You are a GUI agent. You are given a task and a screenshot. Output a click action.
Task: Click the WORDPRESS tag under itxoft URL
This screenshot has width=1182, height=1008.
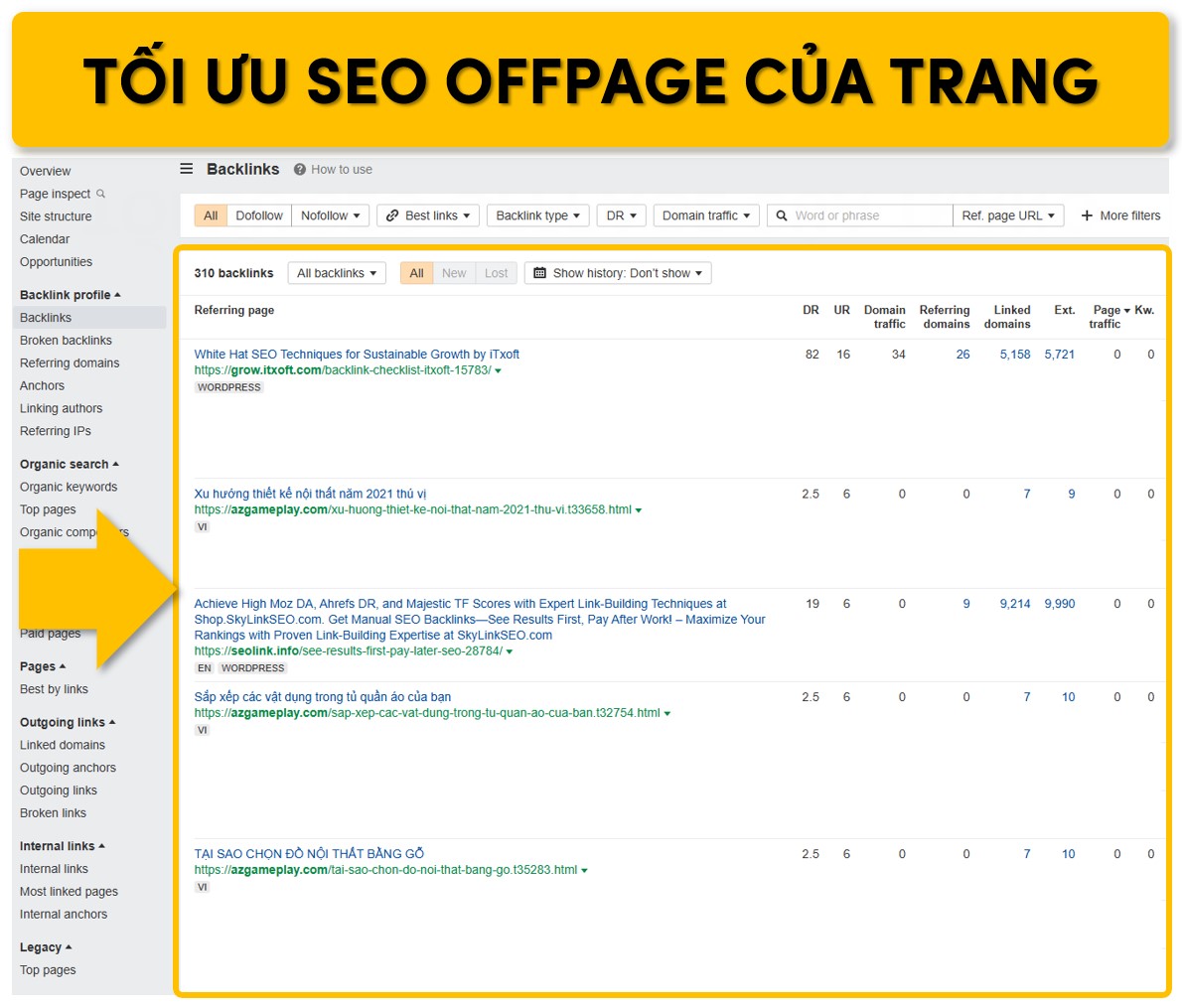point(229,387)
